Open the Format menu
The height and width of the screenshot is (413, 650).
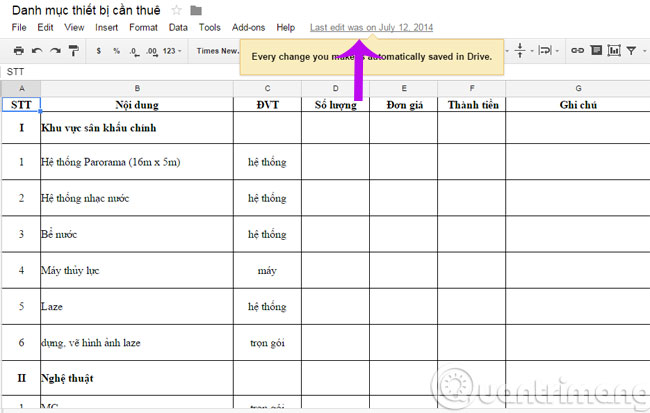[x=143, y=27]
